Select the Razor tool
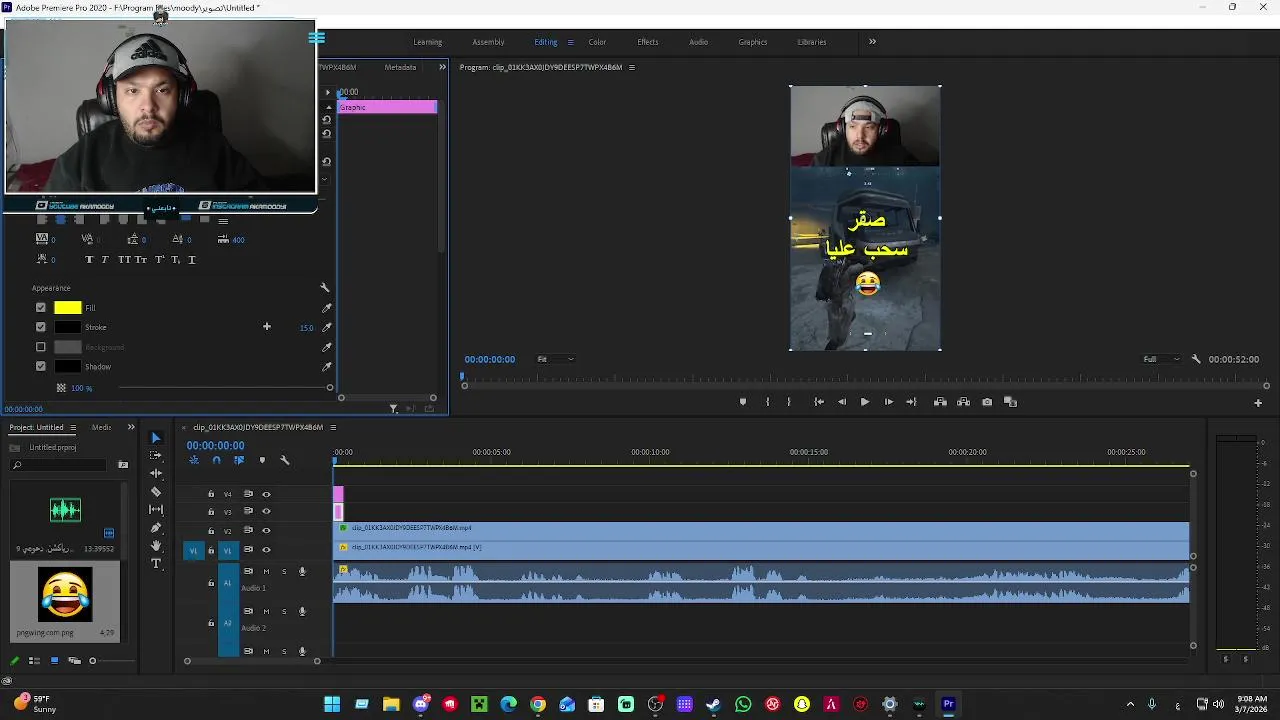1280x720 pixels. 155,491
